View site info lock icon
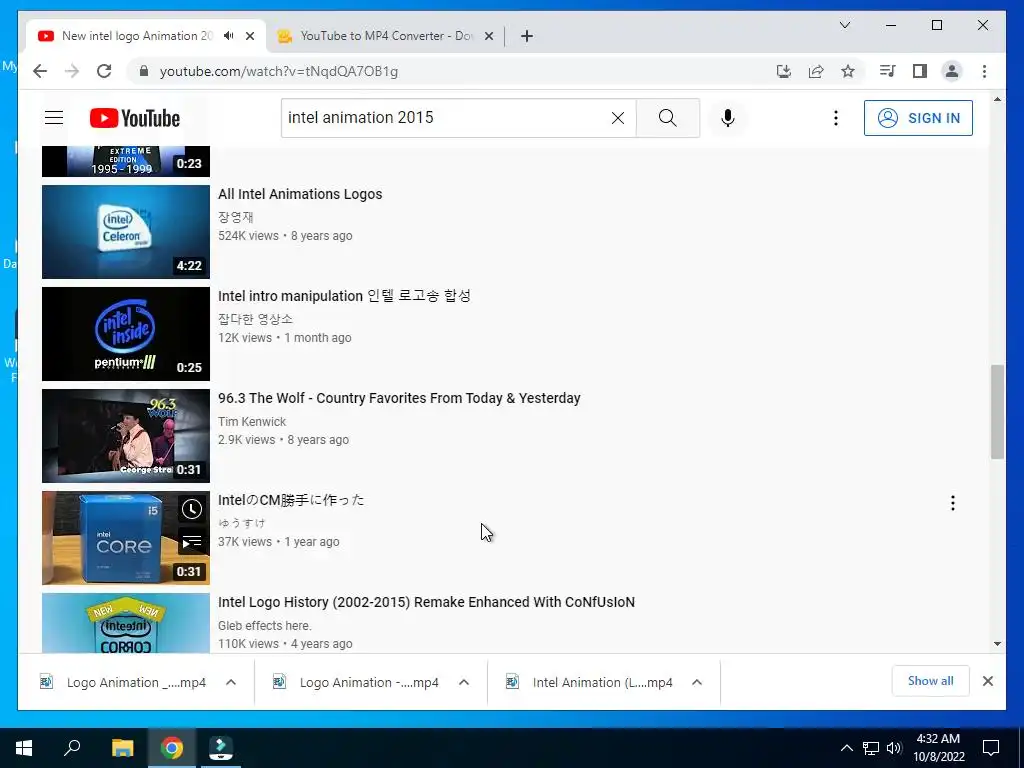1024x768 pixels. 144,71
